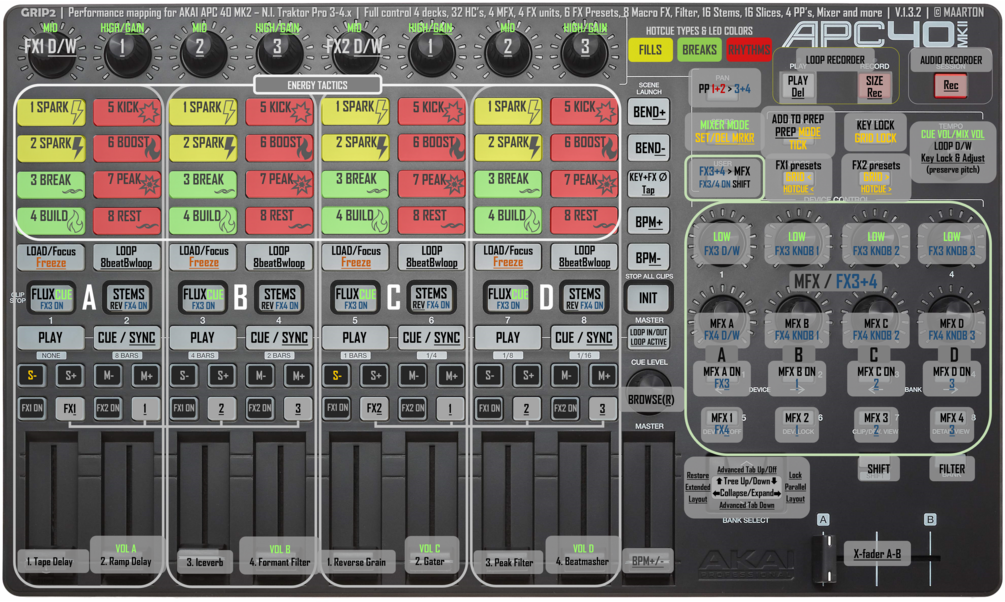Select the MFX 2 button
1005x602 pixels.
[798, 423]
